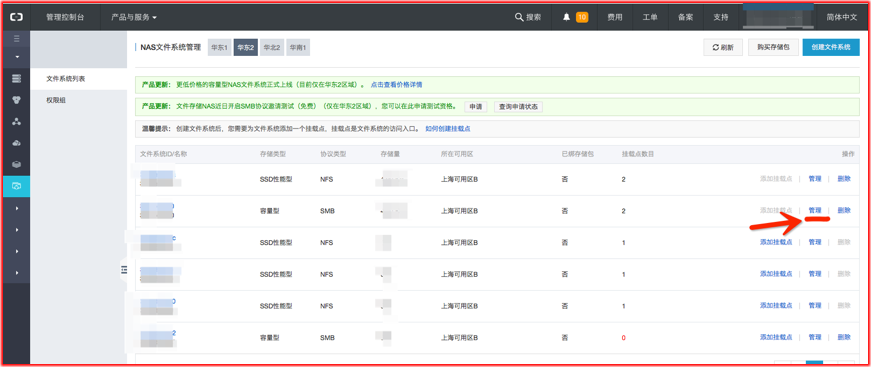Open the 工单 menu
The image size is (871, 367).
tap(650, 17)
